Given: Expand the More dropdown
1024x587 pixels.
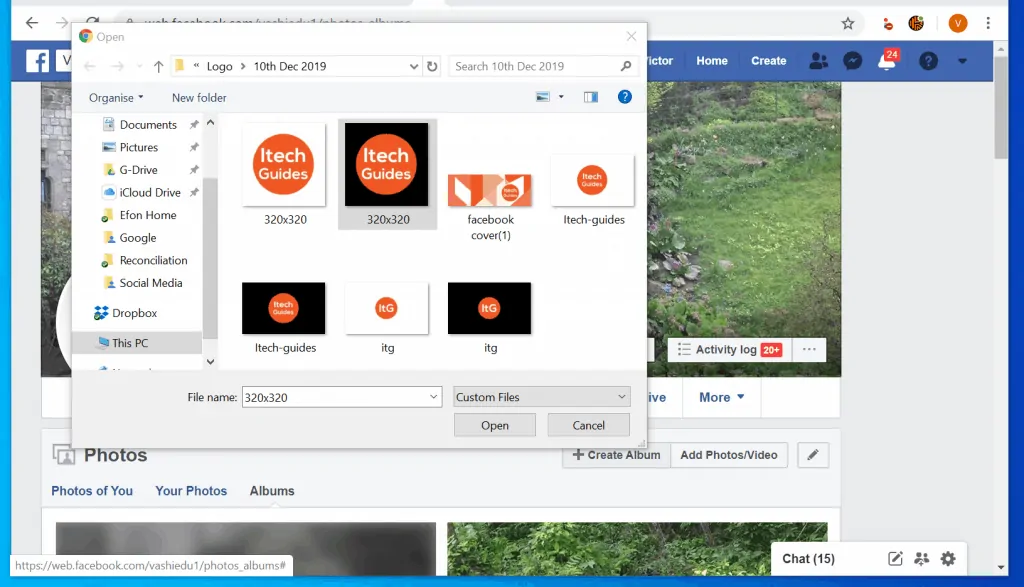Looking at the screenshot, I should (x=720, y=396).
